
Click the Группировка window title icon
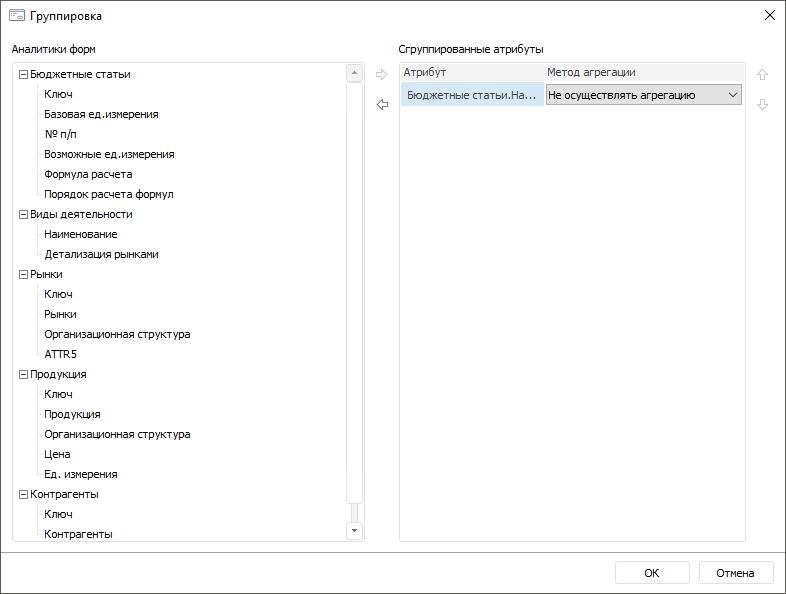pos(17,16)
